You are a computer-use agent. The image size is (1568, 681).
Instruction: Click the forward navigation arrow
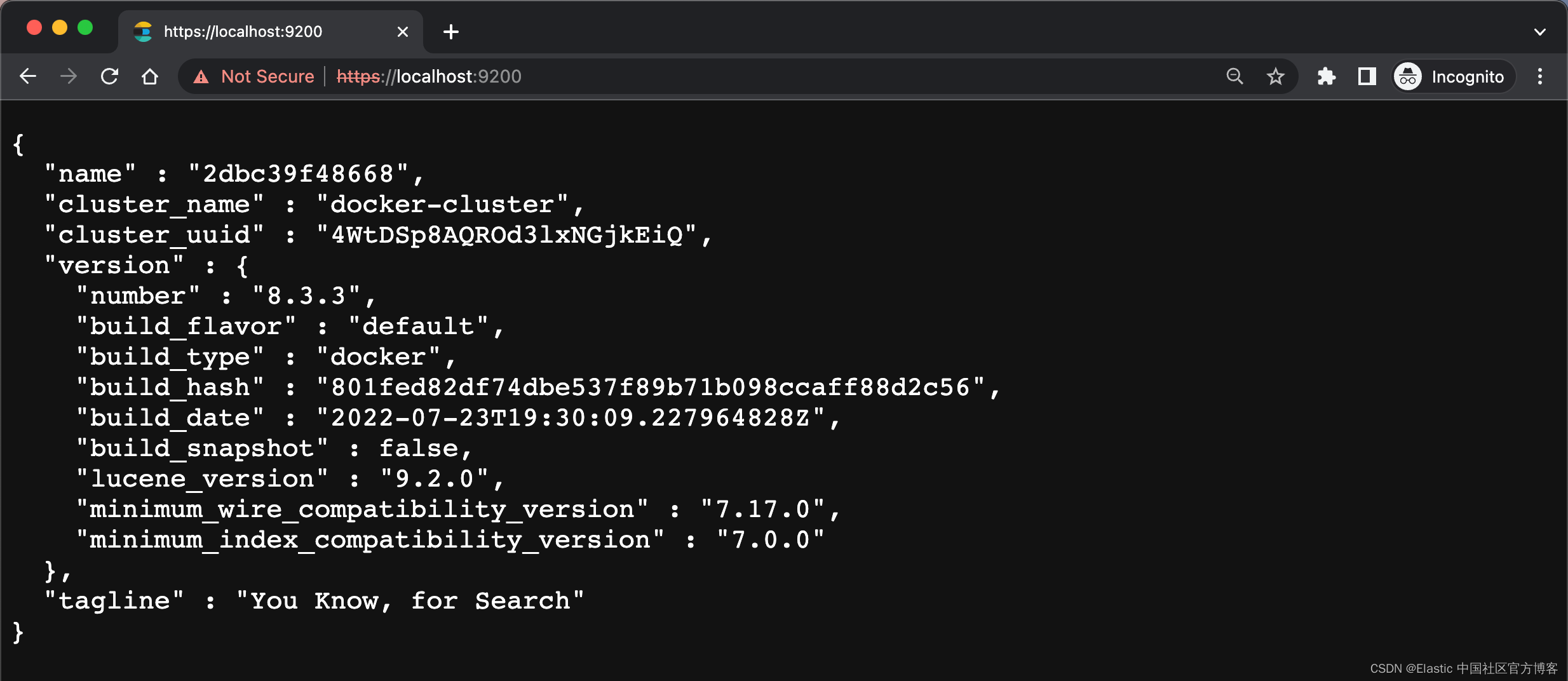click(67, 76)
